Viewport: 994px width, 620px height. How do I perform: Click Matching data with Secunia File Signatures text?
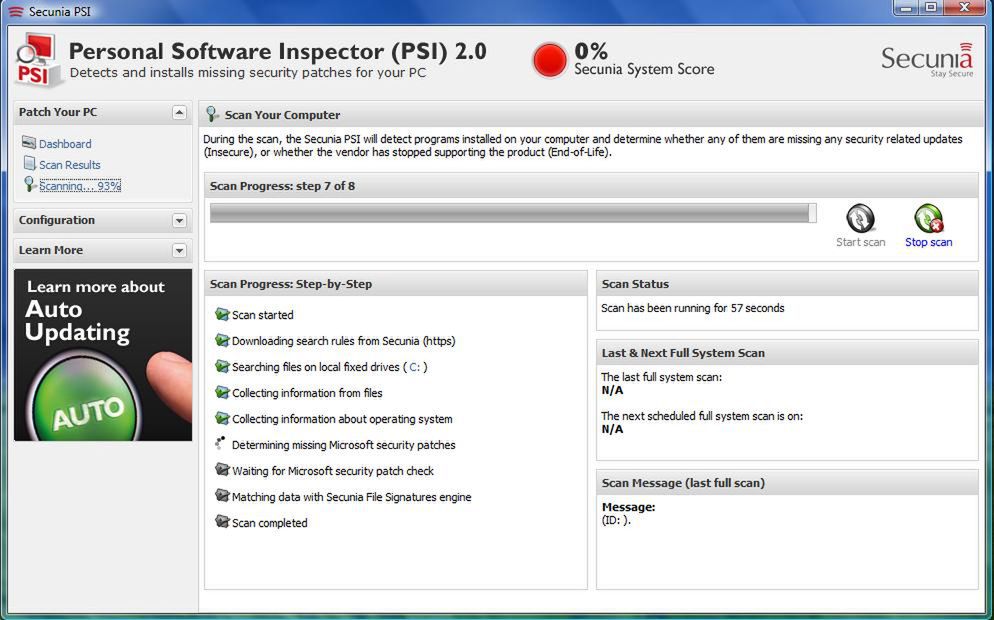(351, 497)
